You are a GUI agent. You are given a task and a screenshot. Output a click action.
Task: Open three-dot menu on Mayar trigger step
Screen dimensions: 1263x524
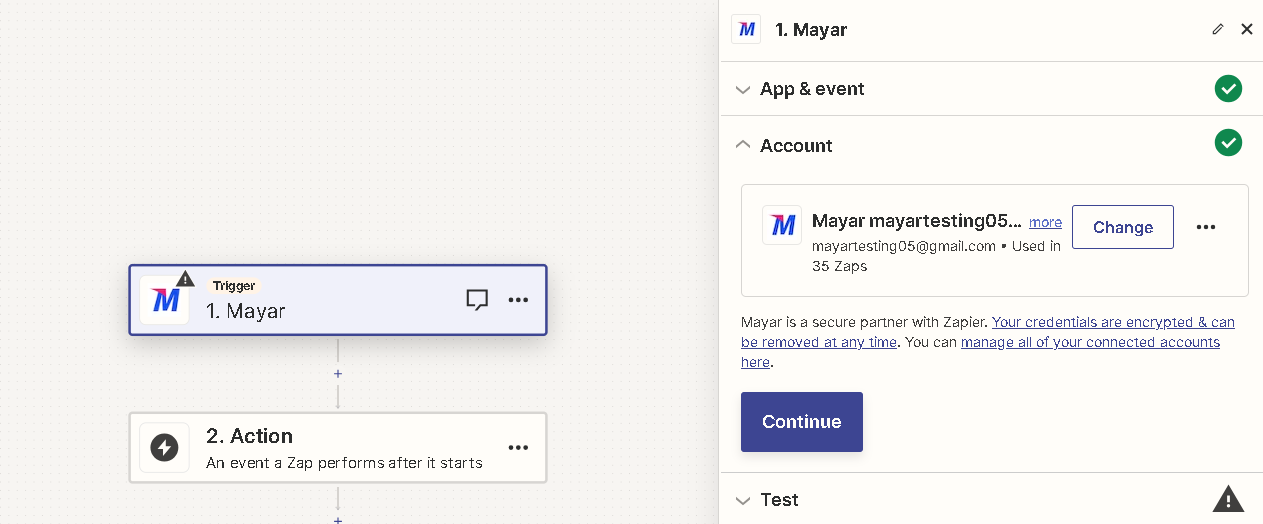point(518,299)
